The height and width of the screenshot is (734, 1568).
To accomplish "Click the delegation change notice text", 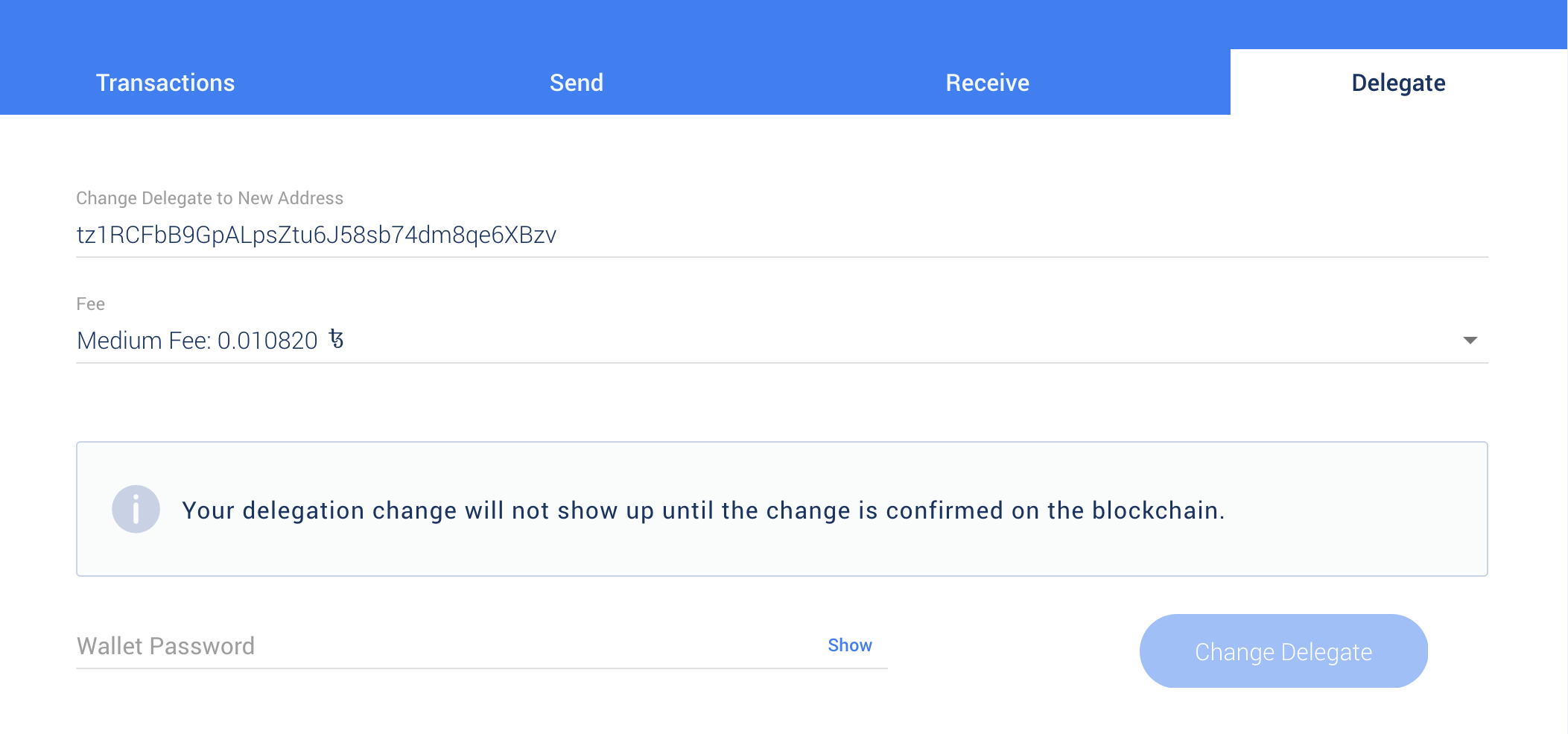I will point(703,510).
